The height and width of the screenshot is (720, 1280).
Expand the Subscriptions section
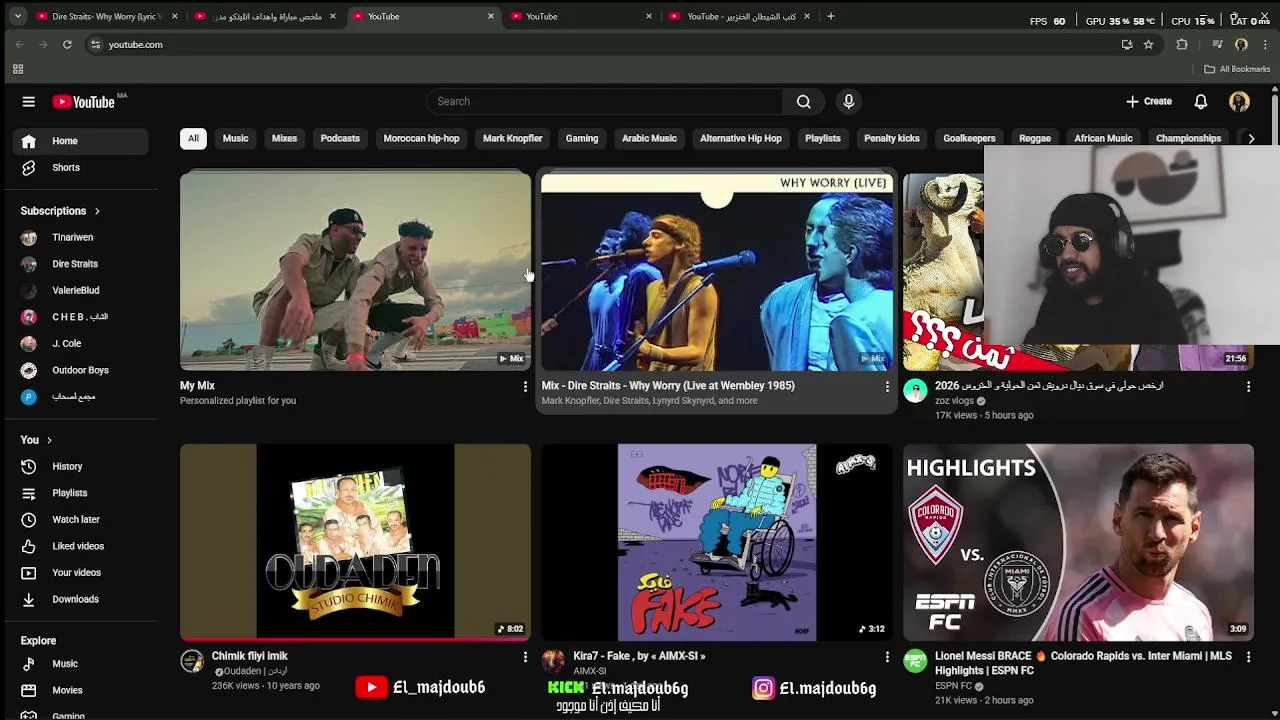(x=61, y=211)
